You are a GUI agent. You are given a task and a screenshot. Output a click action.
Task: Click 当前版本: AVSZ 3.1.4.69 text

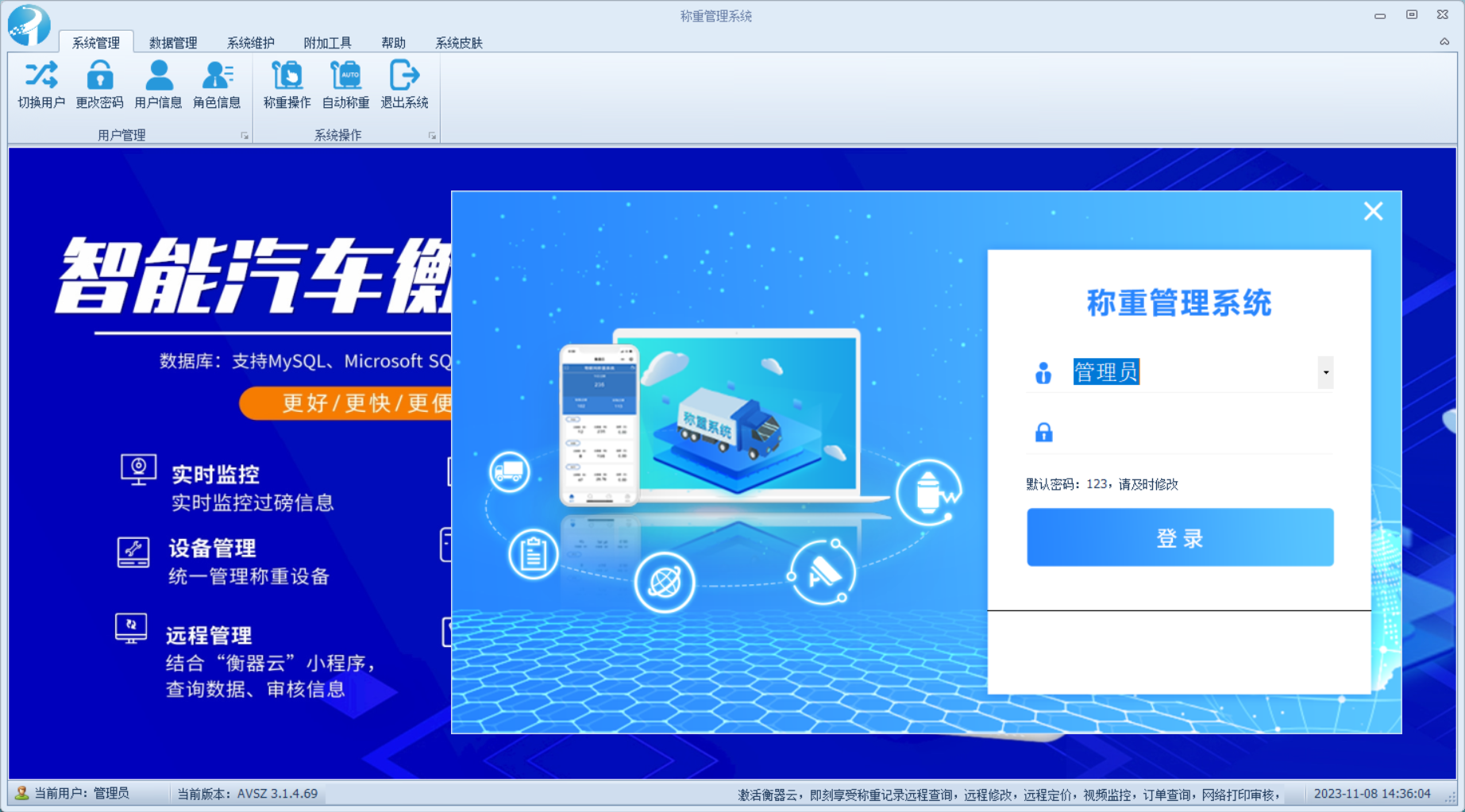tap(247, 794)
